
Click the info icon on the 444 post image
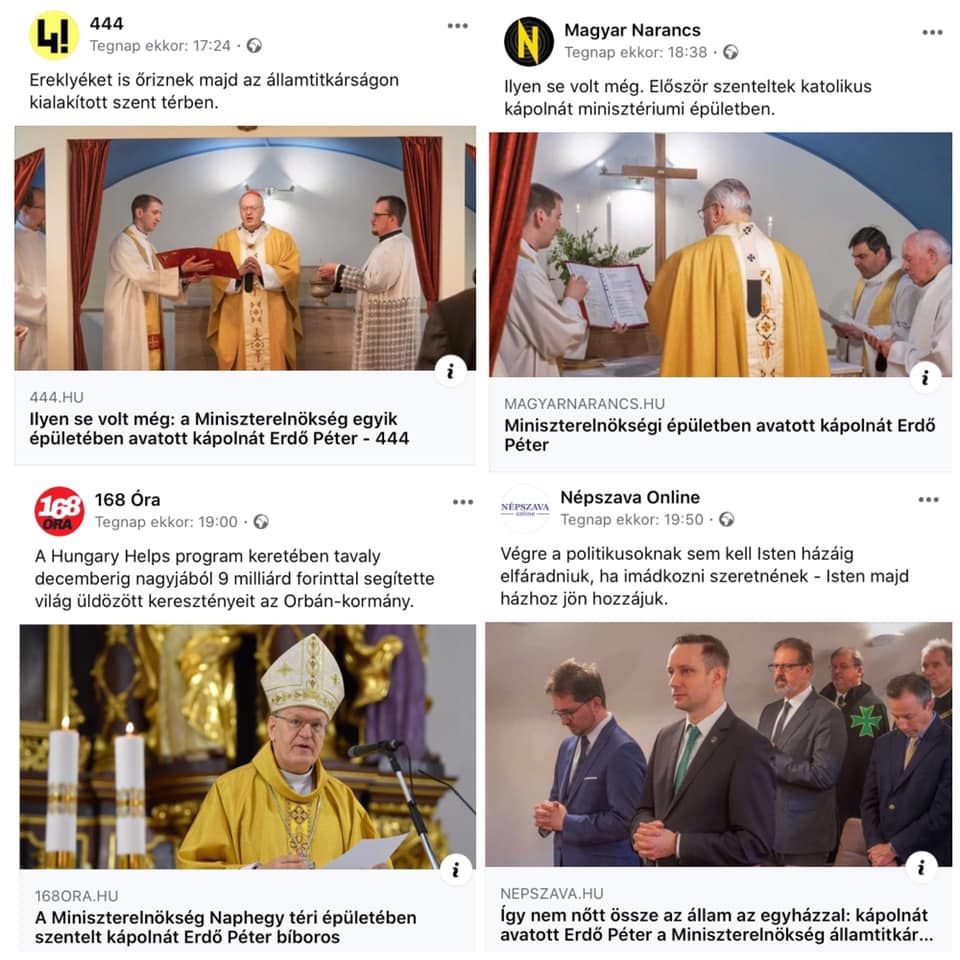tap(451, 371)
